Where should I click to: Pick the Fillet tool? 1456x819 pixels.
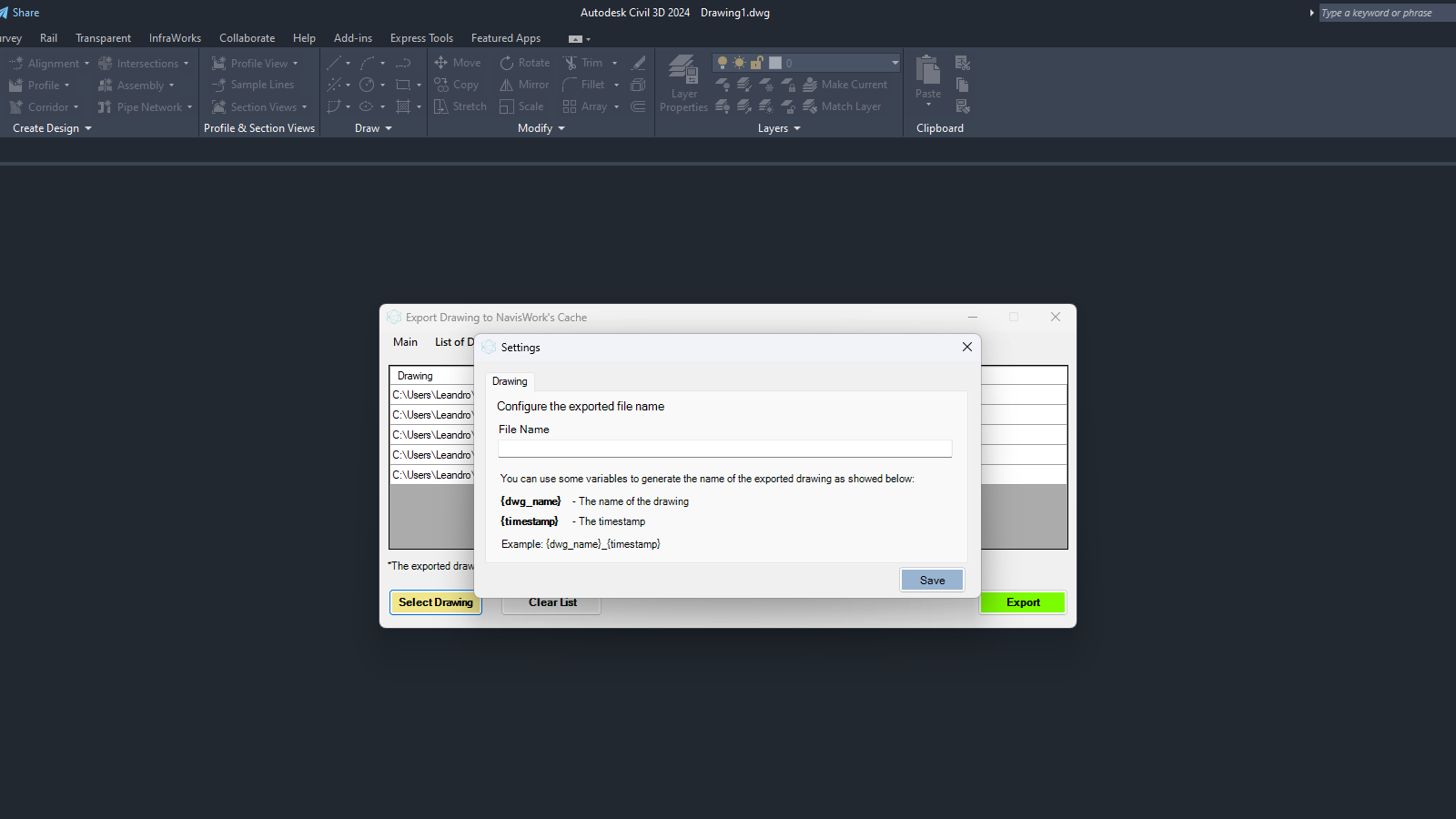pos(583,85)
